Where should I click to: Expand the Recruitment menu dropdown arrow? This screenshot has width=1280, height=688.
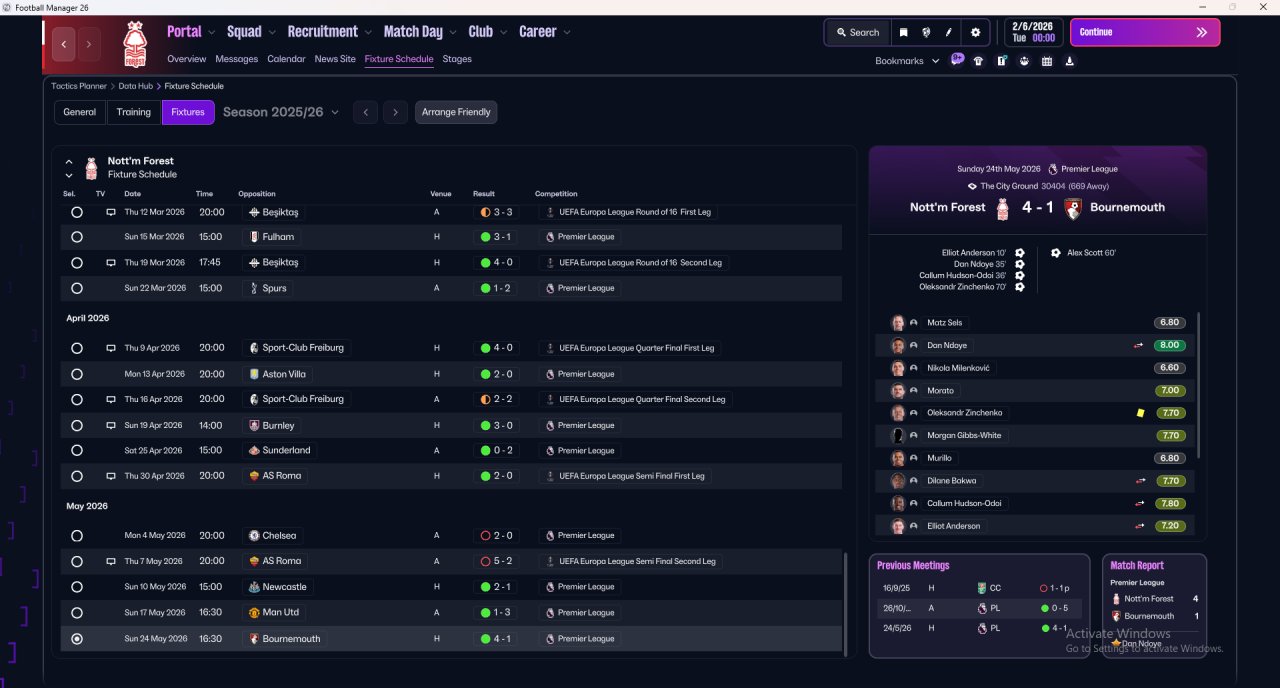pyautogui.click(x=368, y=33)
